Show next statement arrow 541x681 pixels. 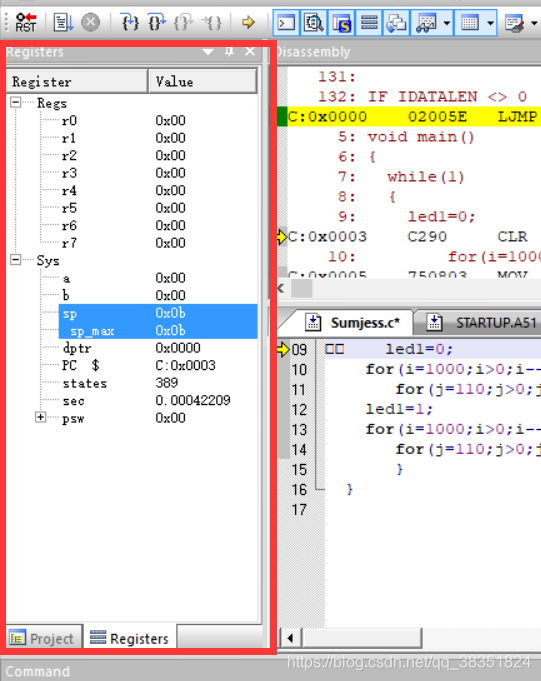point(248,22)
